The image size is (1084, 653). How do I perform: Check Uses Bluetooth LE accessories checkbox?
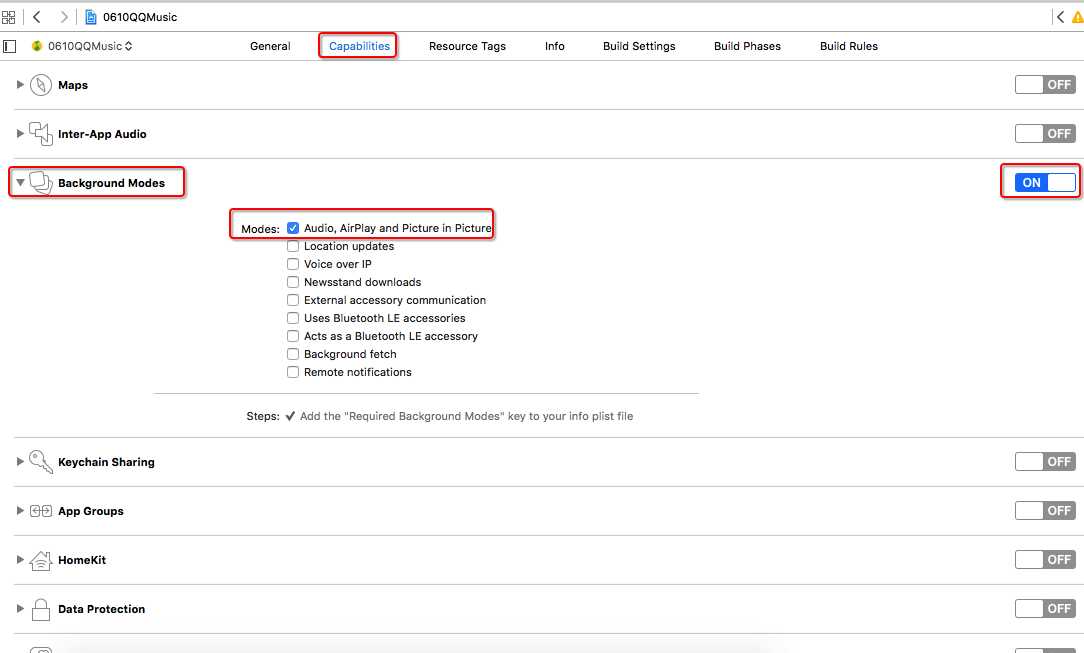293,318
